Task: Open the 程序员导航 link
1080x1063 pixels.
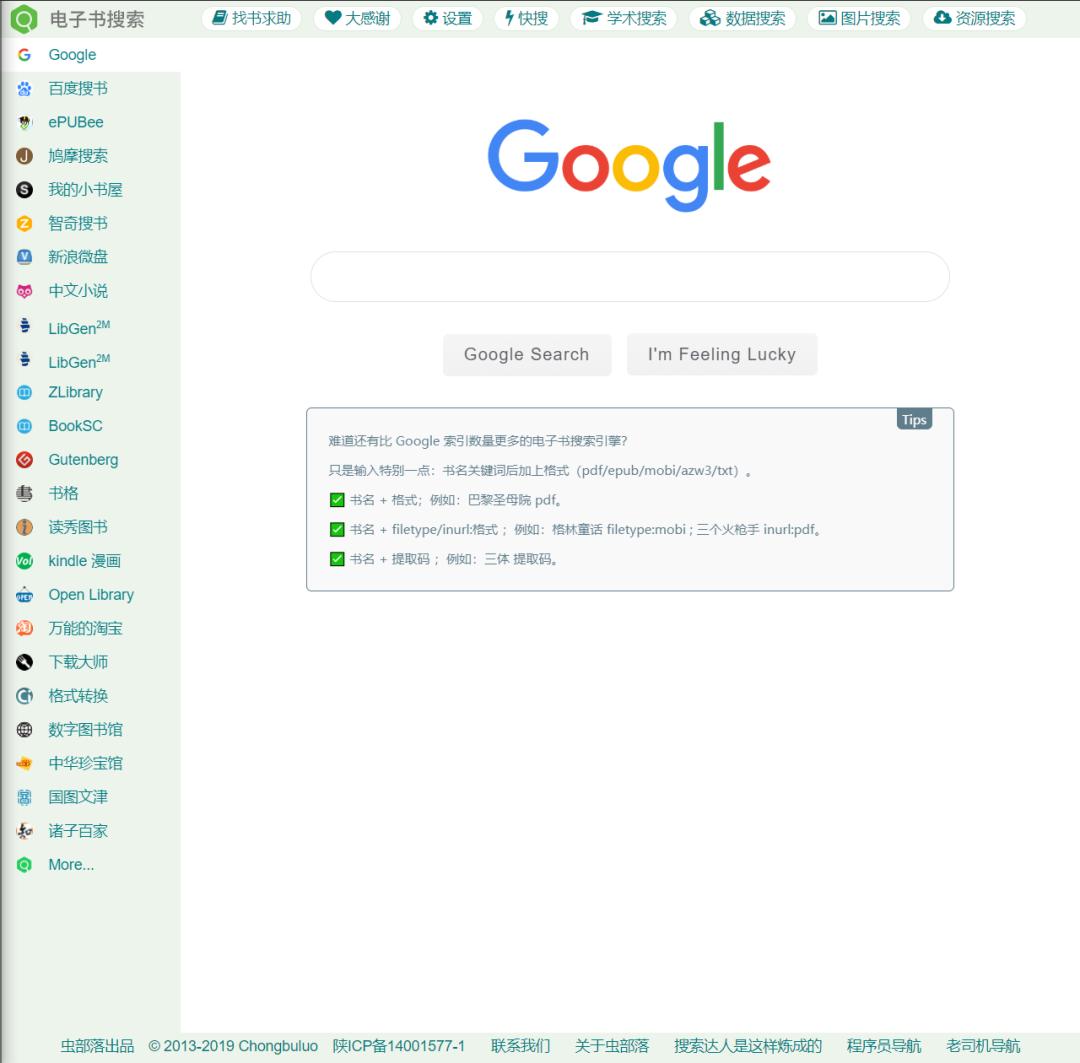Action: tap(884, 1046)
